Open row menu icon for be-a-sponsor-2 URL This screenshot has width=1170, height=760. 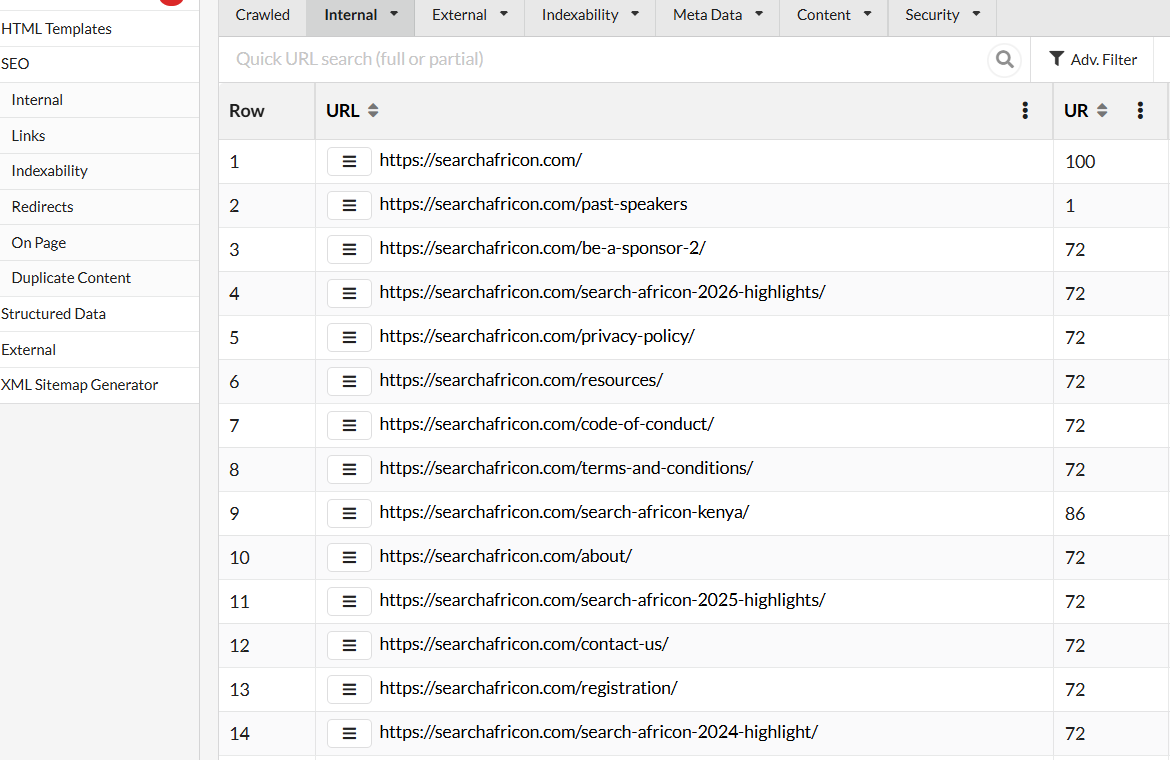click(x=349, y=249)
